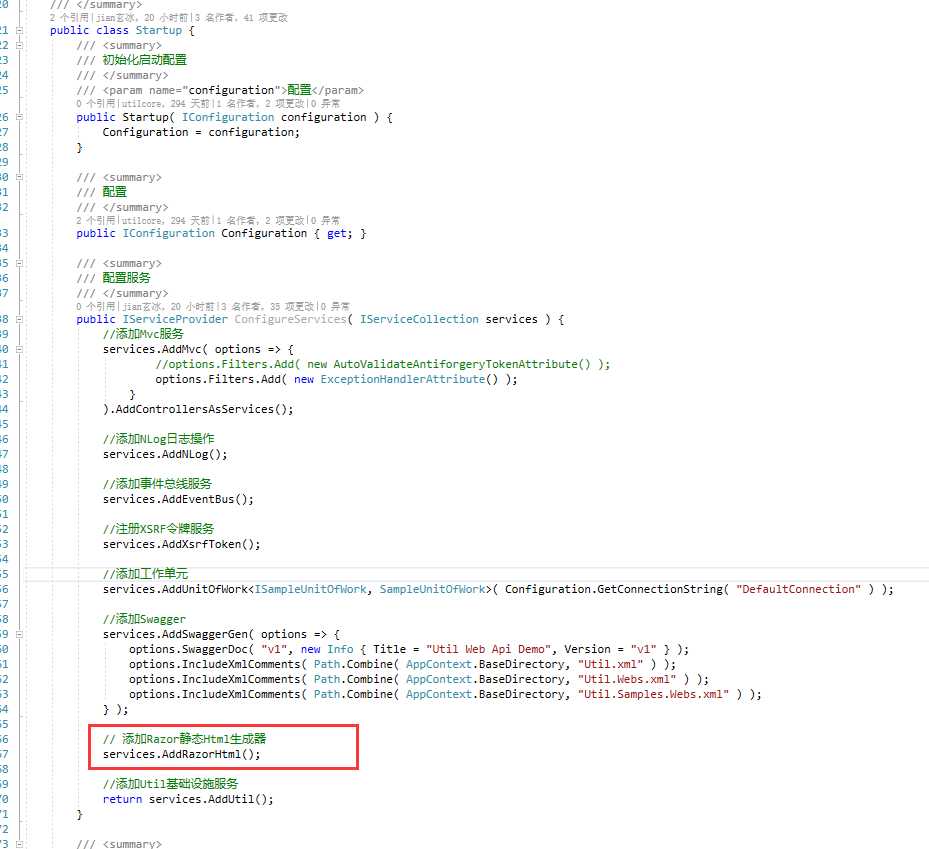Click the "DefaultConnection" string literal
The height and width of the screenshot is (849, 929).
pyautogui.click(x=798, y=590)
